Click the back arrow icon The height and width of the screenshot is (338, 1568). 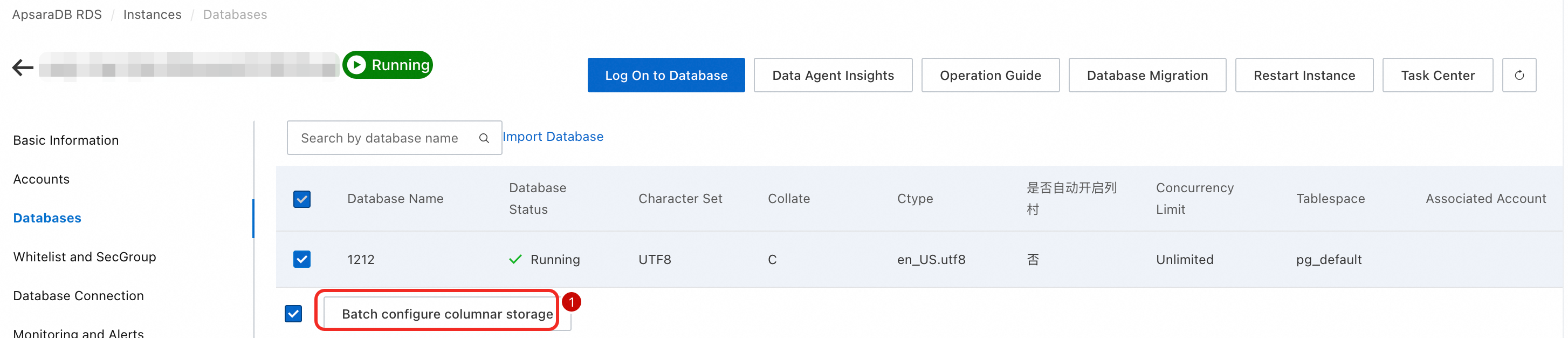[x=23, y=67]
